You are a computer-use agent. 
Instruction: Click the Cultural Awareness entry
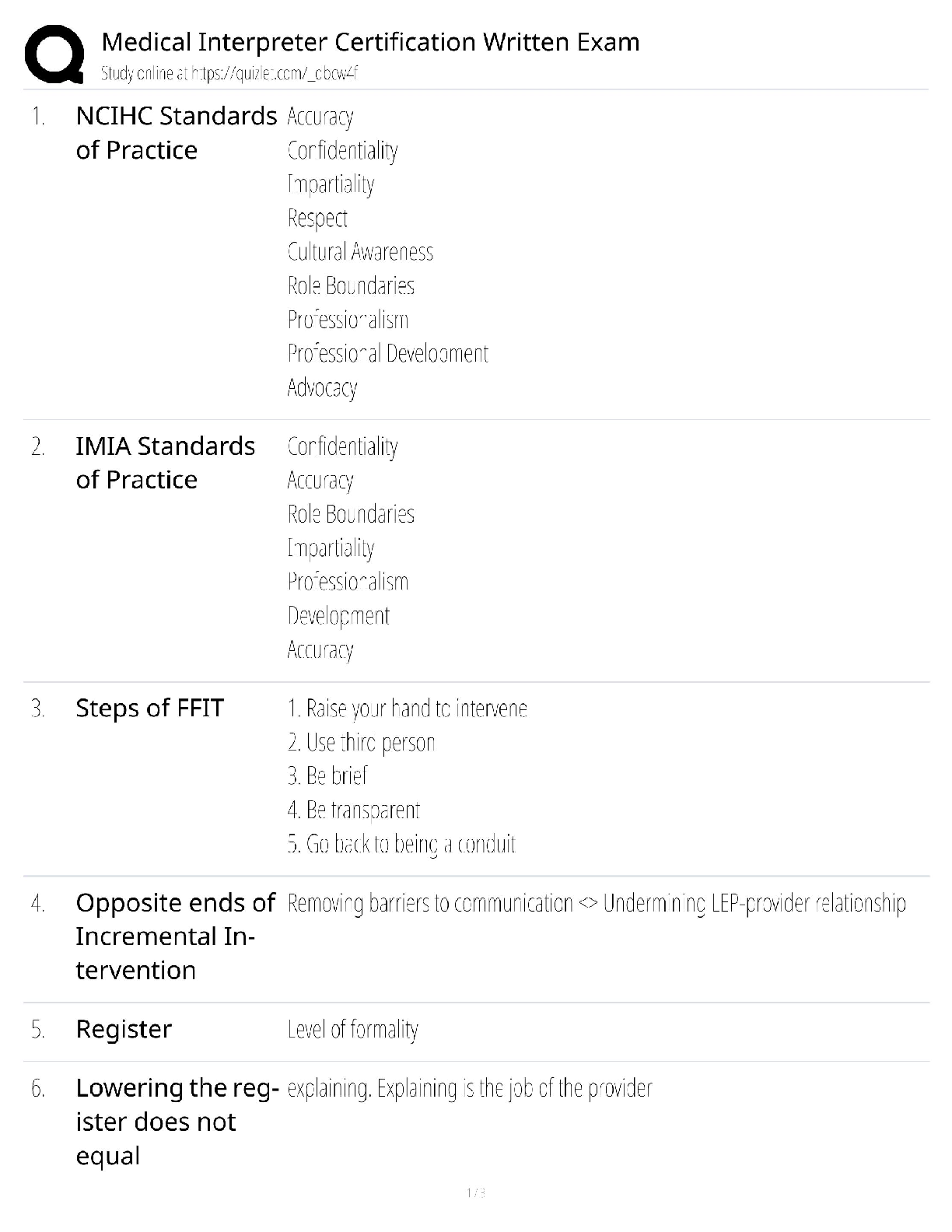[x=360, y=252]
